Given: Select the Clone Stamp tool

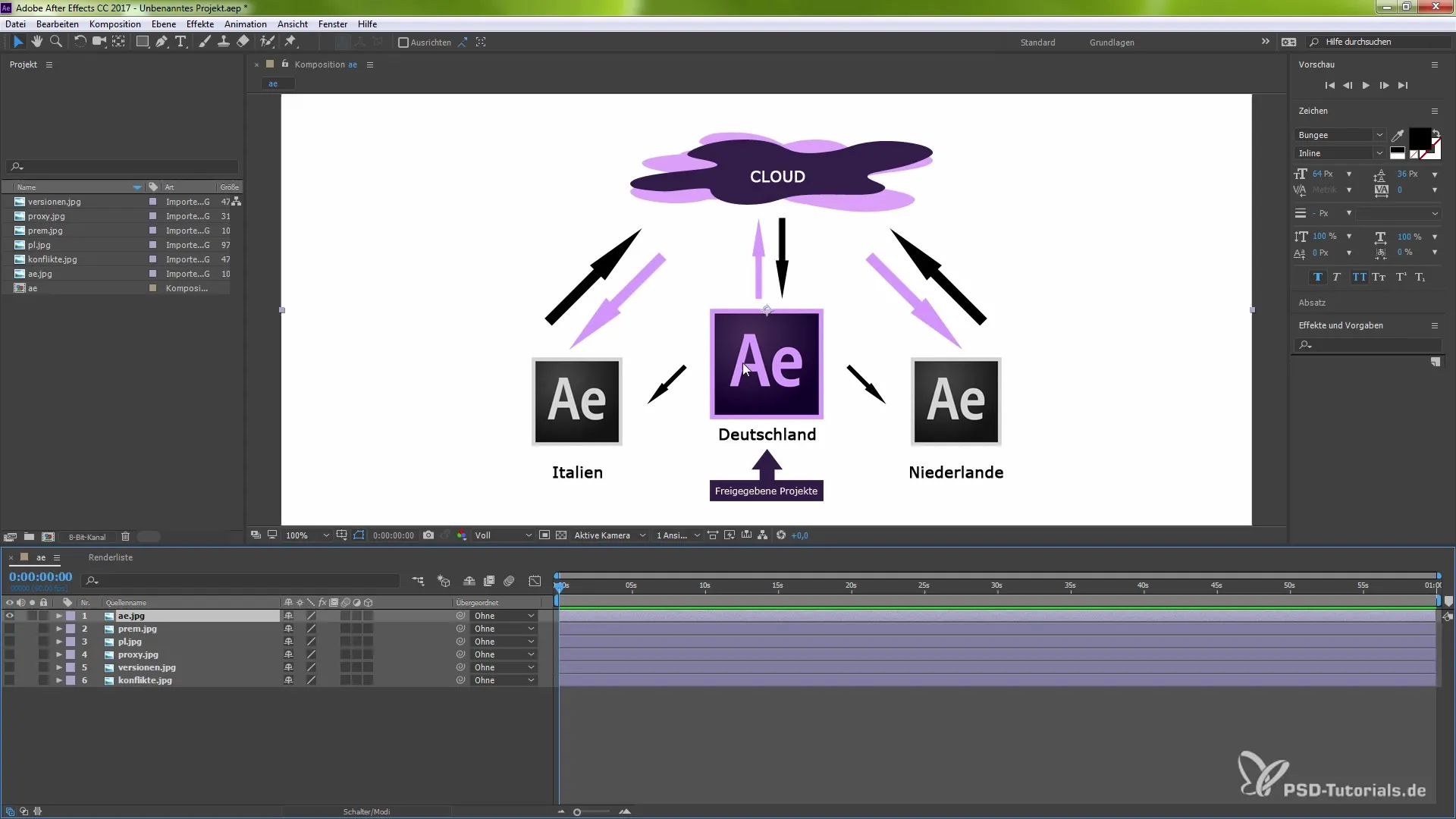Looking at the screenshot, I should click(x=224, y=42).
